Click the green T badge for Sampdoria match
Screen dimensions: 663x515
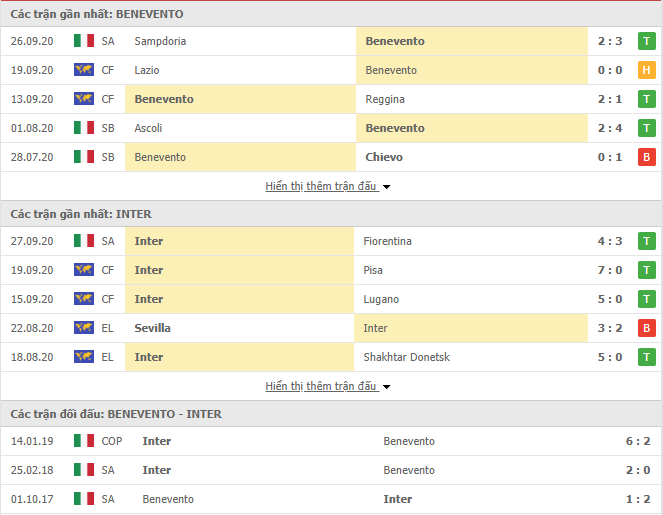[647, 41]
